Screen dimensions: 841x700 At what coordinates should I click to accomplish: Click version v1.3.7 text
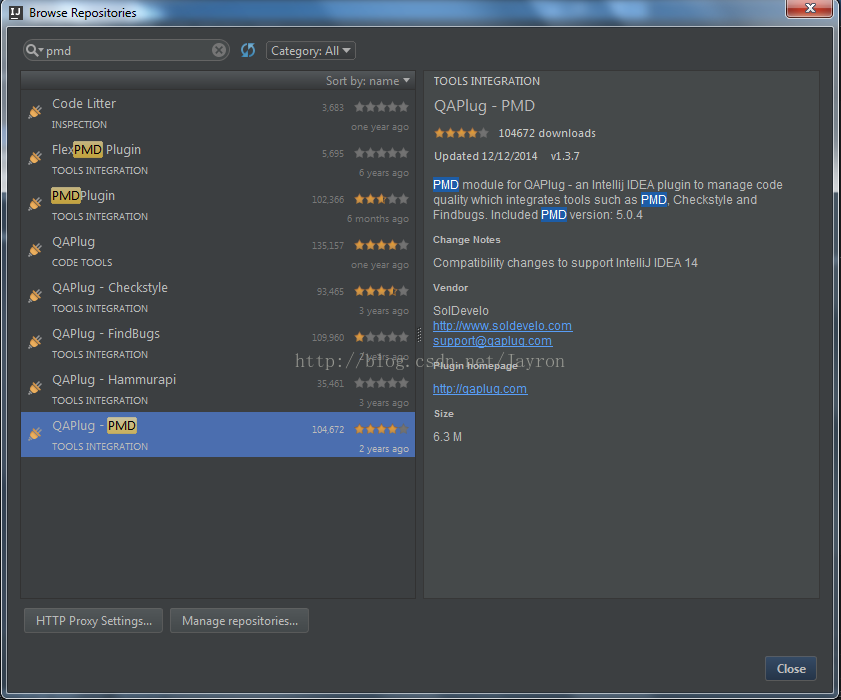(x=565, y=156)
